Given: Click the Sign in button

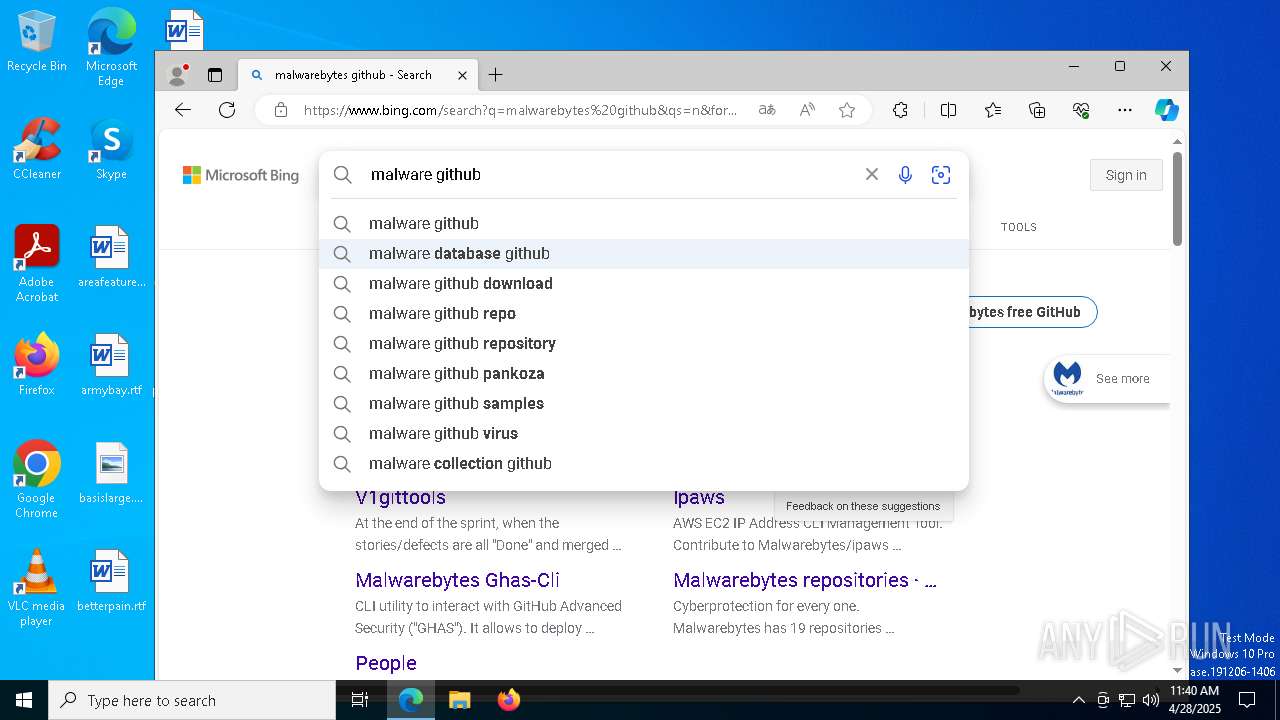Looking at the screenshot, I should tap(1126, 175).
